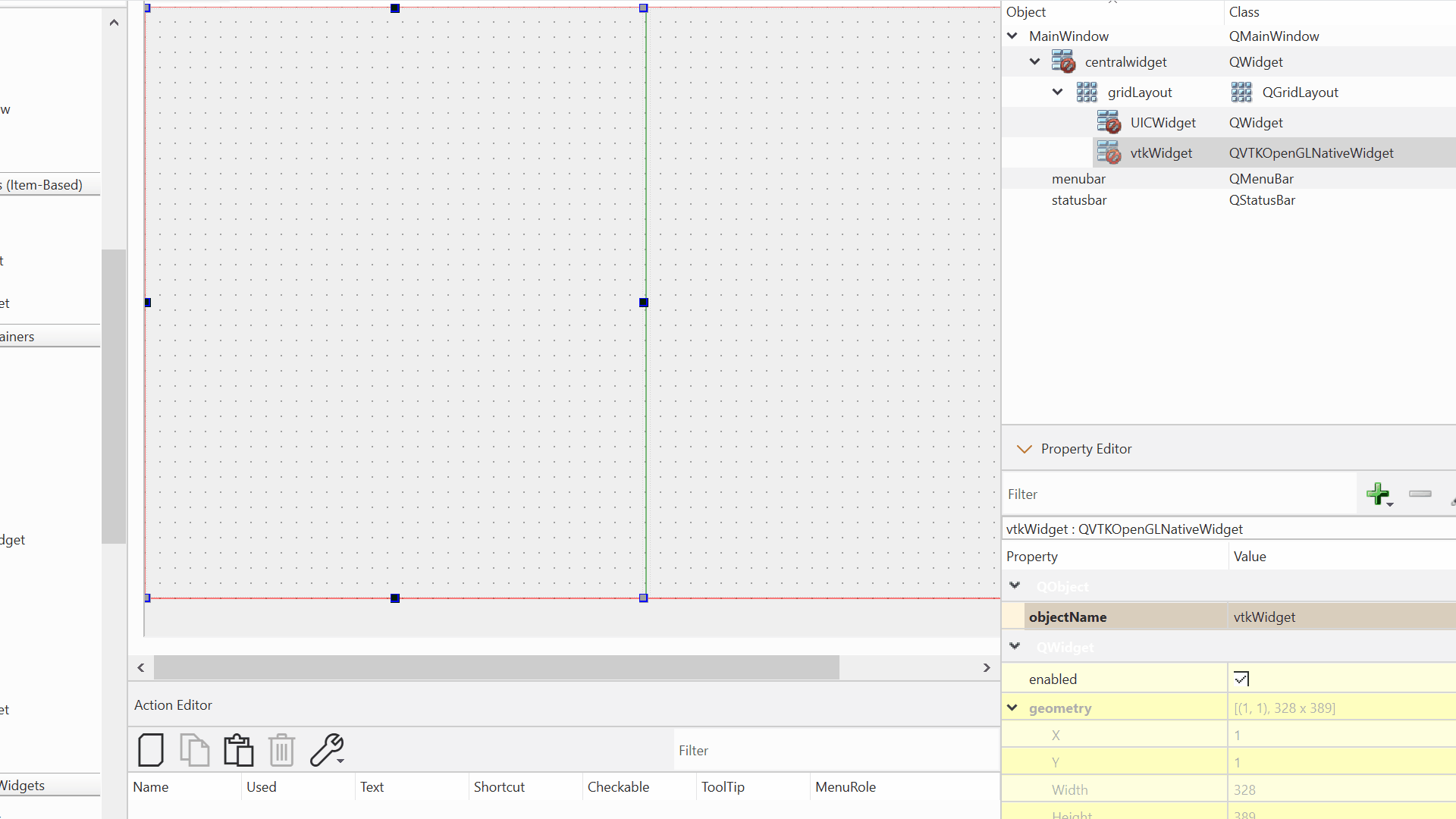1456x819 pixels.
Task: Toggle the enabled property checkbox
Action: tap(1241, 679)
